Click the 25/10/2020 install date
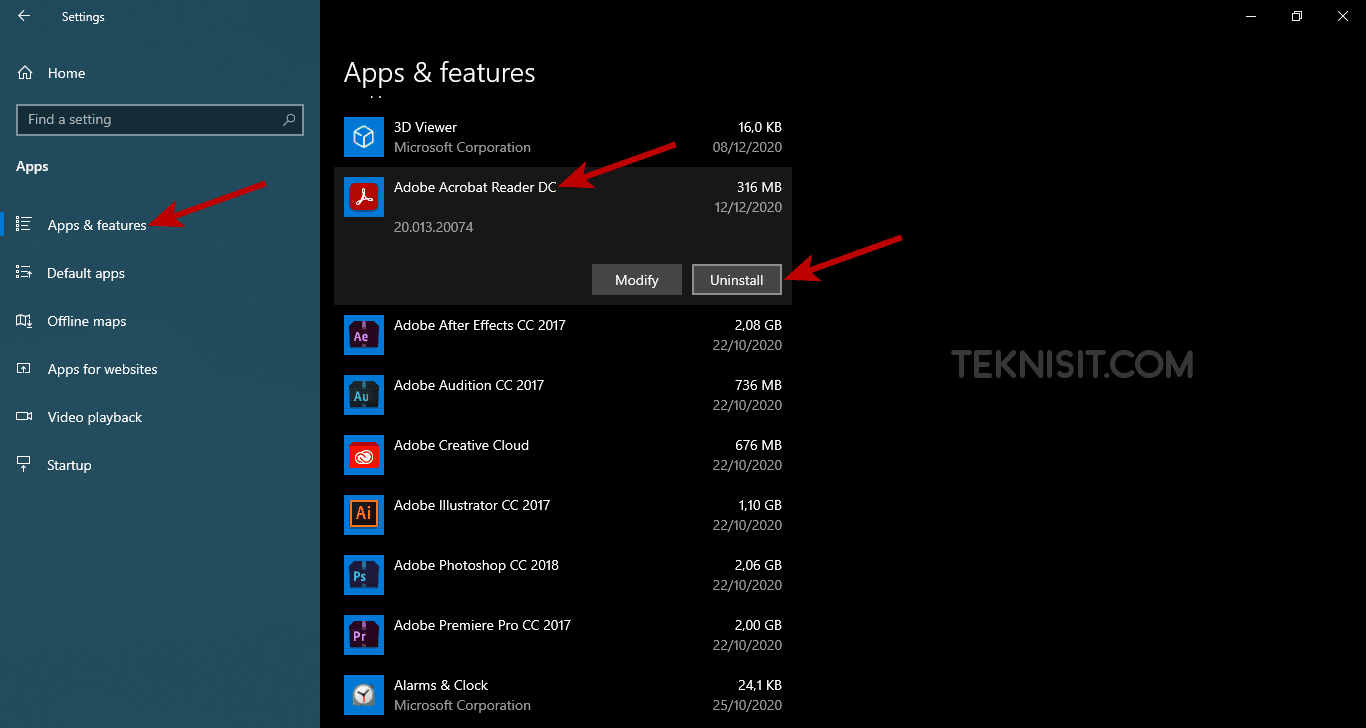The width and height of the screenshot is (1366, 728). point(748,705)
